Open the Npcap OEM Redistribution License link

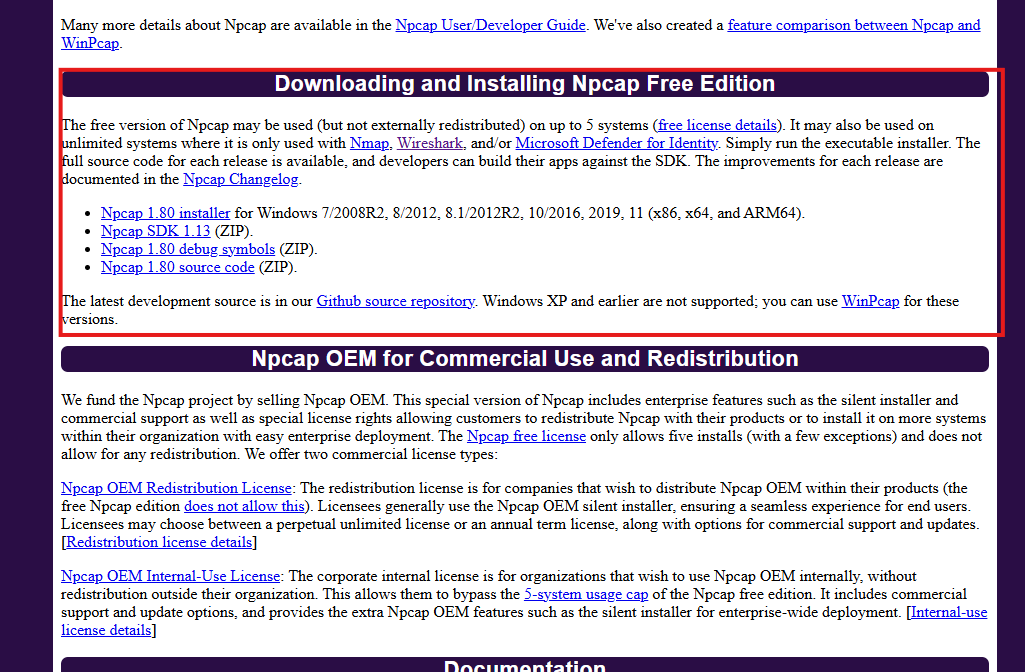176,488
